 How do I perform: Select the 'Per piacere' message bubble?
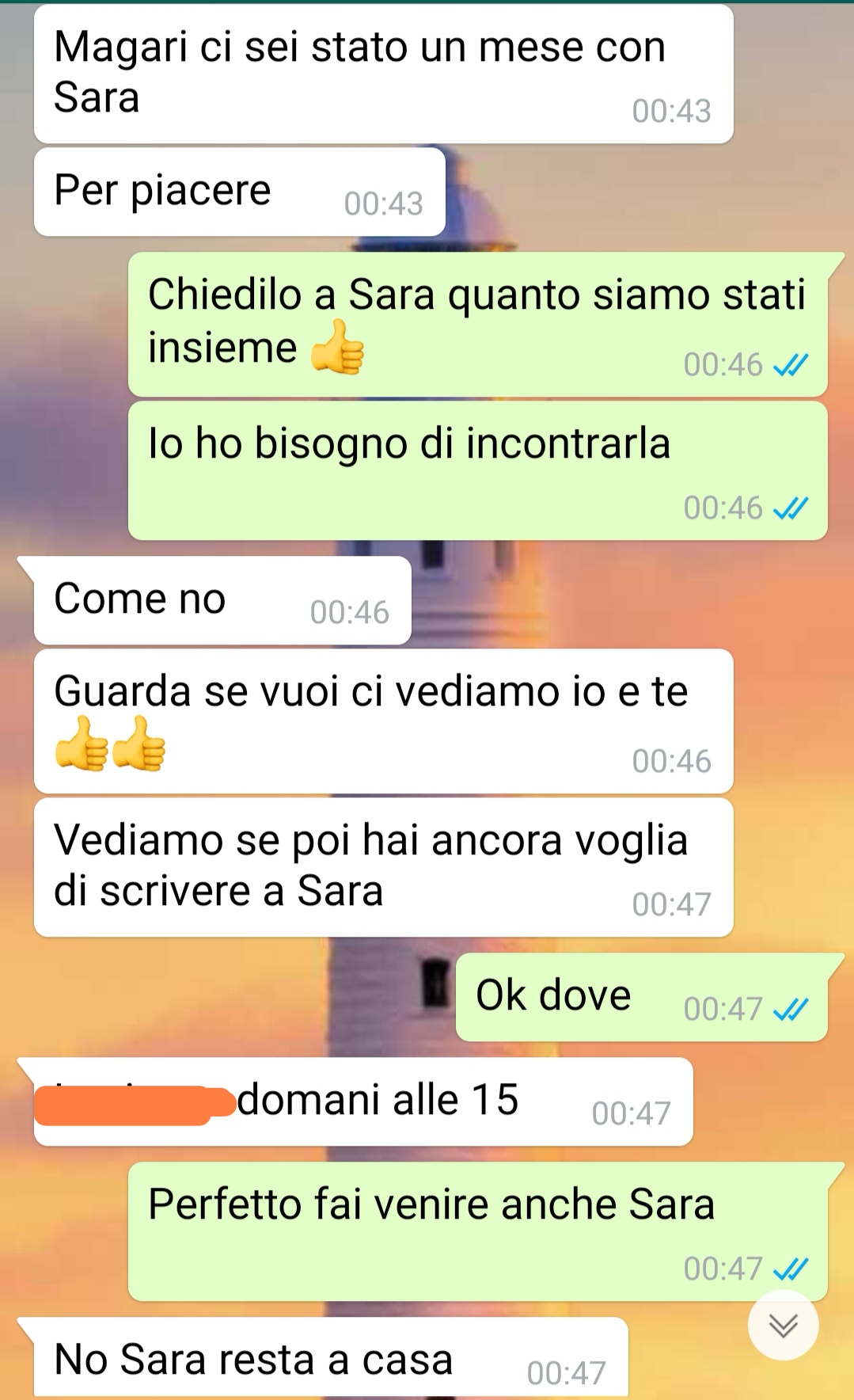tap(240, 192)
